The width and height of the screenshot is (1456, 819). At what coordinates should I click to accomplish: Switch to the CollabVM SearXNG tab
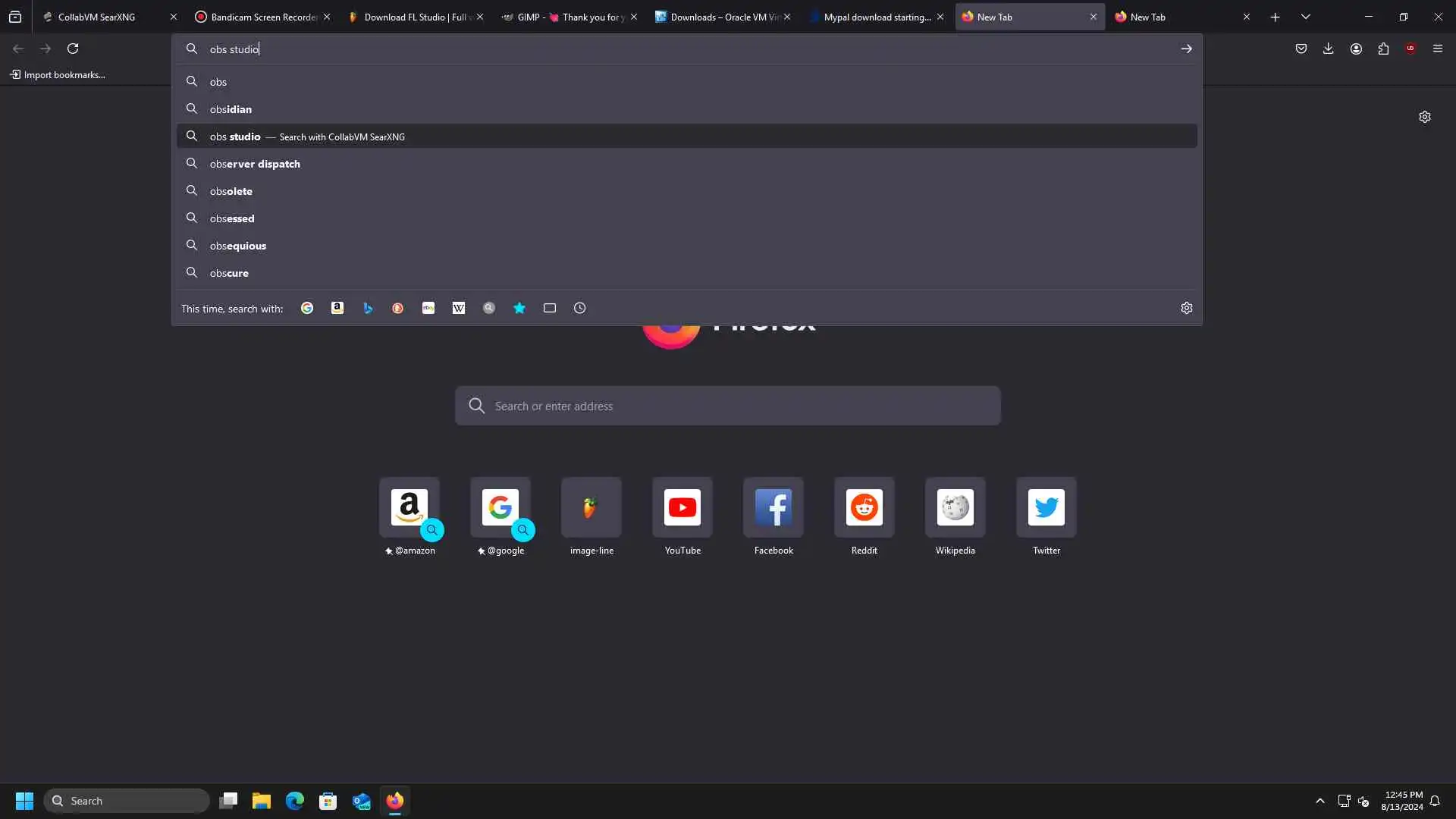96,17
